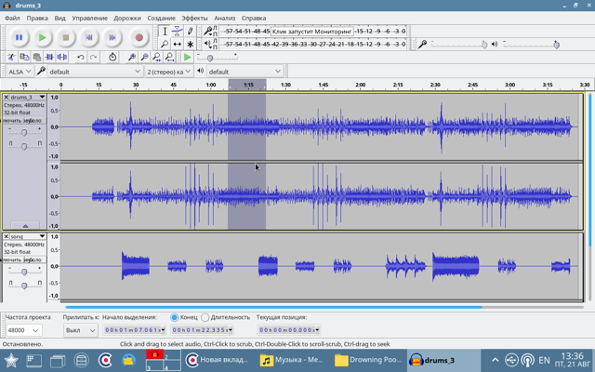Select the Draw (pencil) tool
Viewport: 595px width, 372px height.
[x=190, y=31]
